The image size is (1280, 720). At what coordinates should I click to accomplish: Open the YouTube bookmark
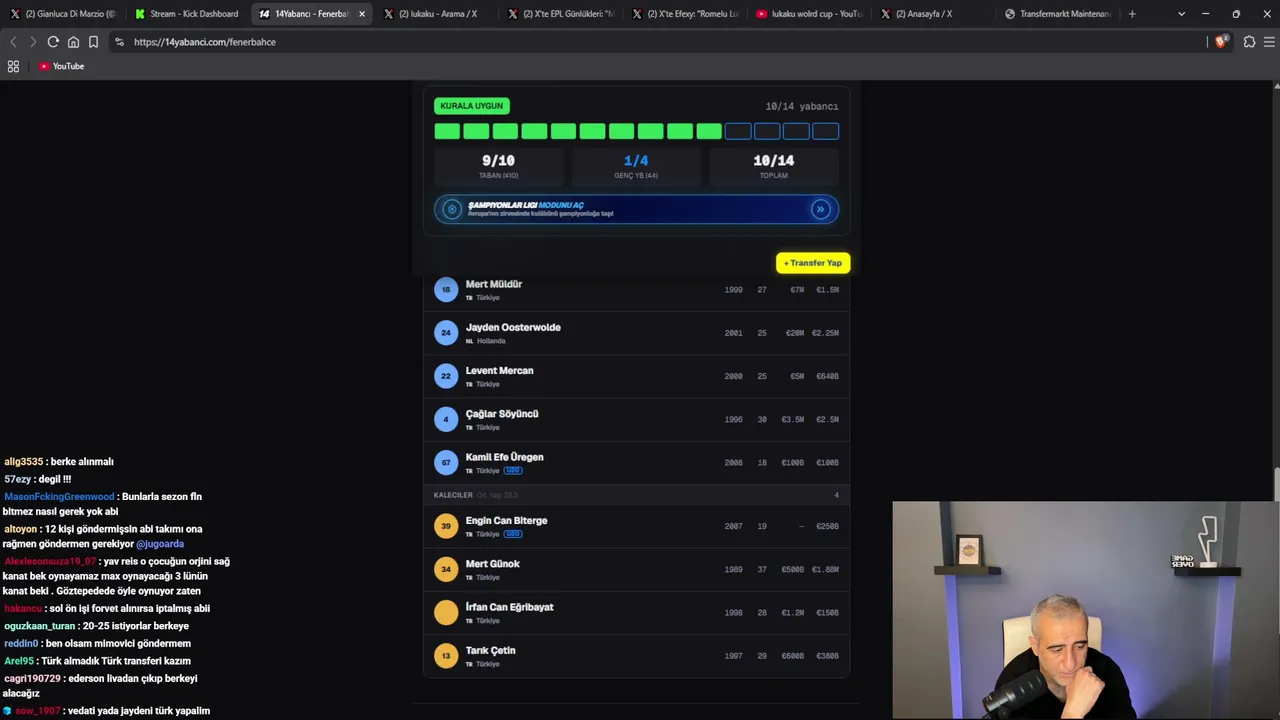(x=61, y=66)
